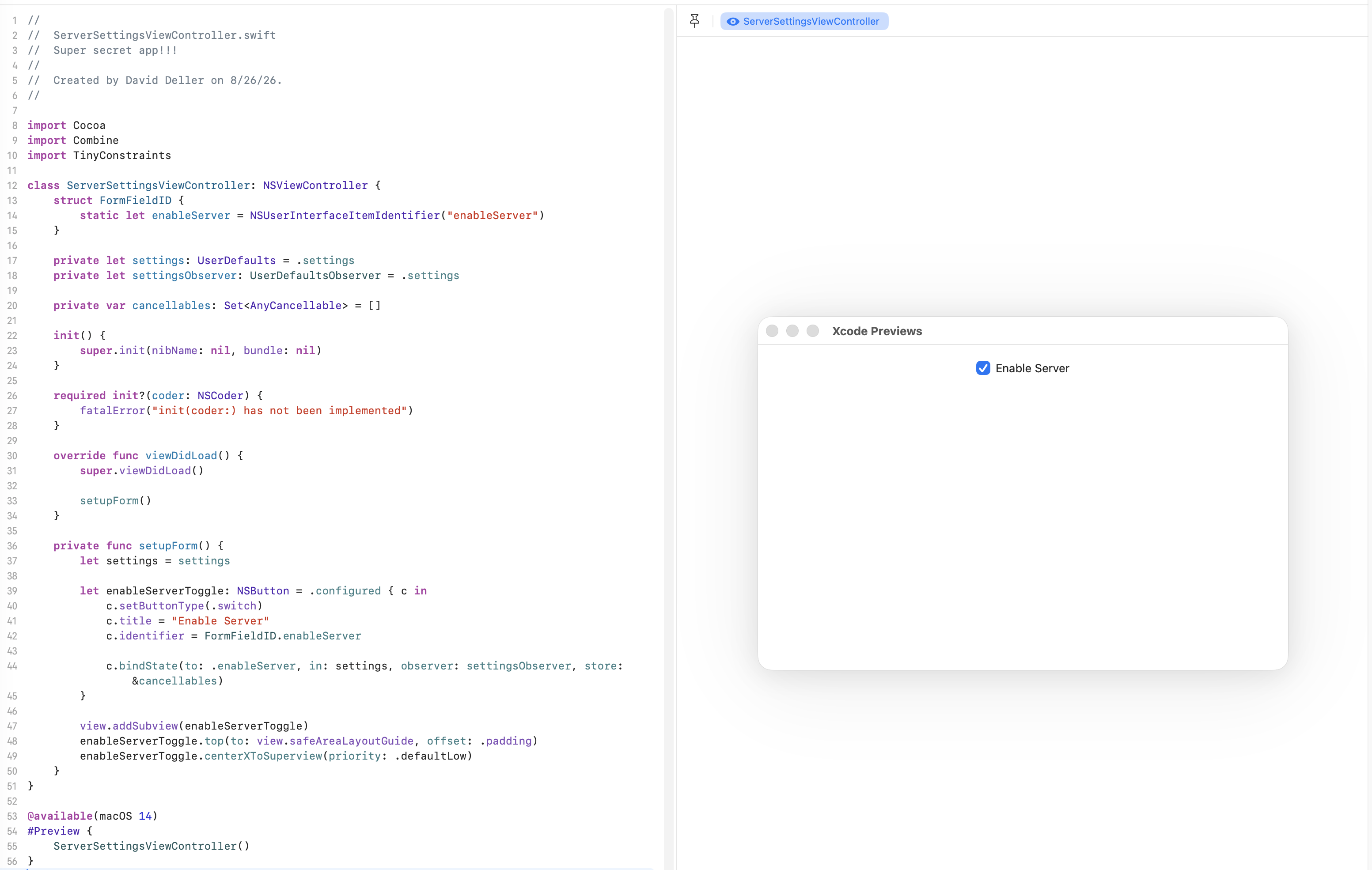Pin the preview with the pushpin icon
Screen dimensions: 1372x870
694,21
